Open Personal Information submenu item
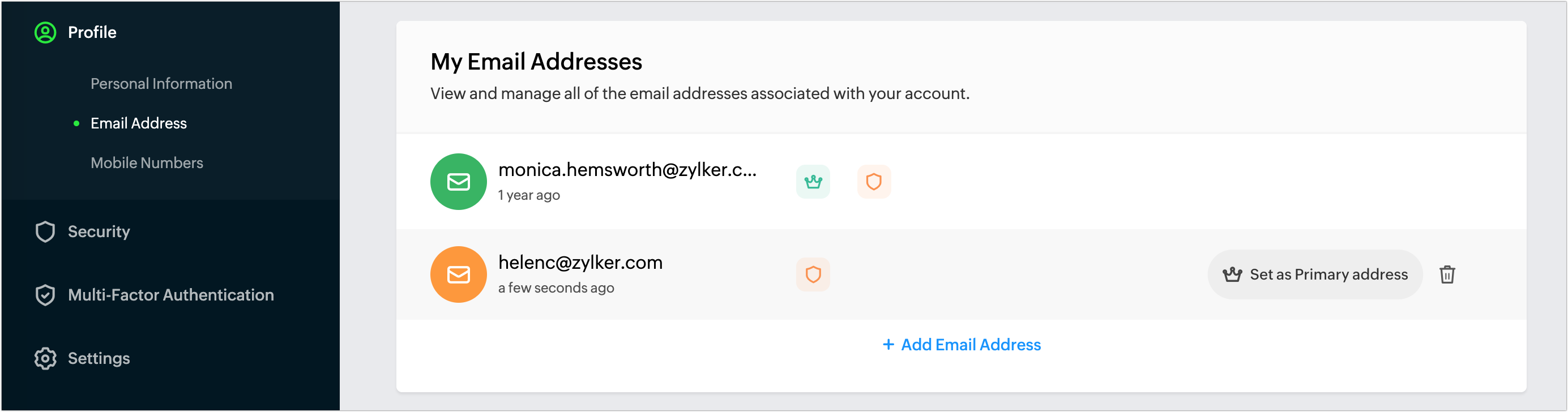1568x412 pixels. (x=161, y=83)
